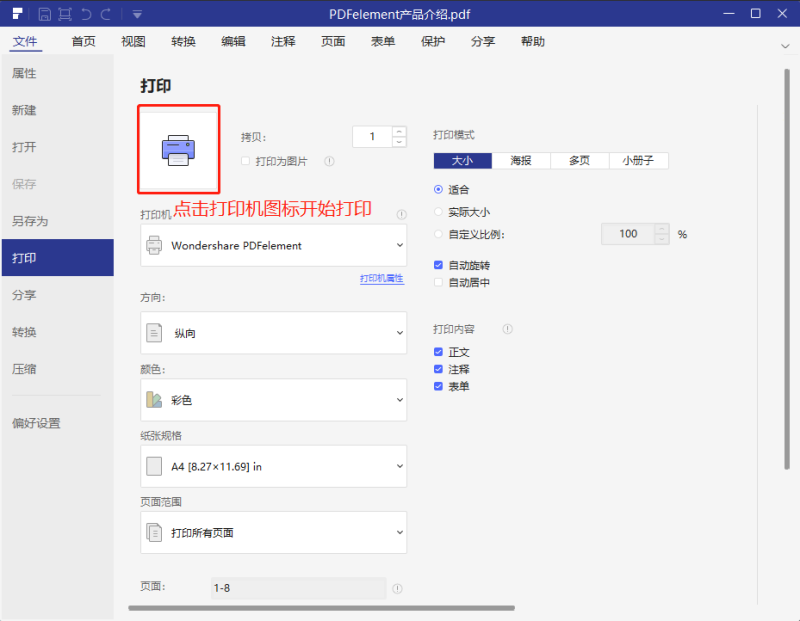Viewport: 800px width, 621px height.
Task: Click the info icon beside 打印内容
Action: (509, 328)
